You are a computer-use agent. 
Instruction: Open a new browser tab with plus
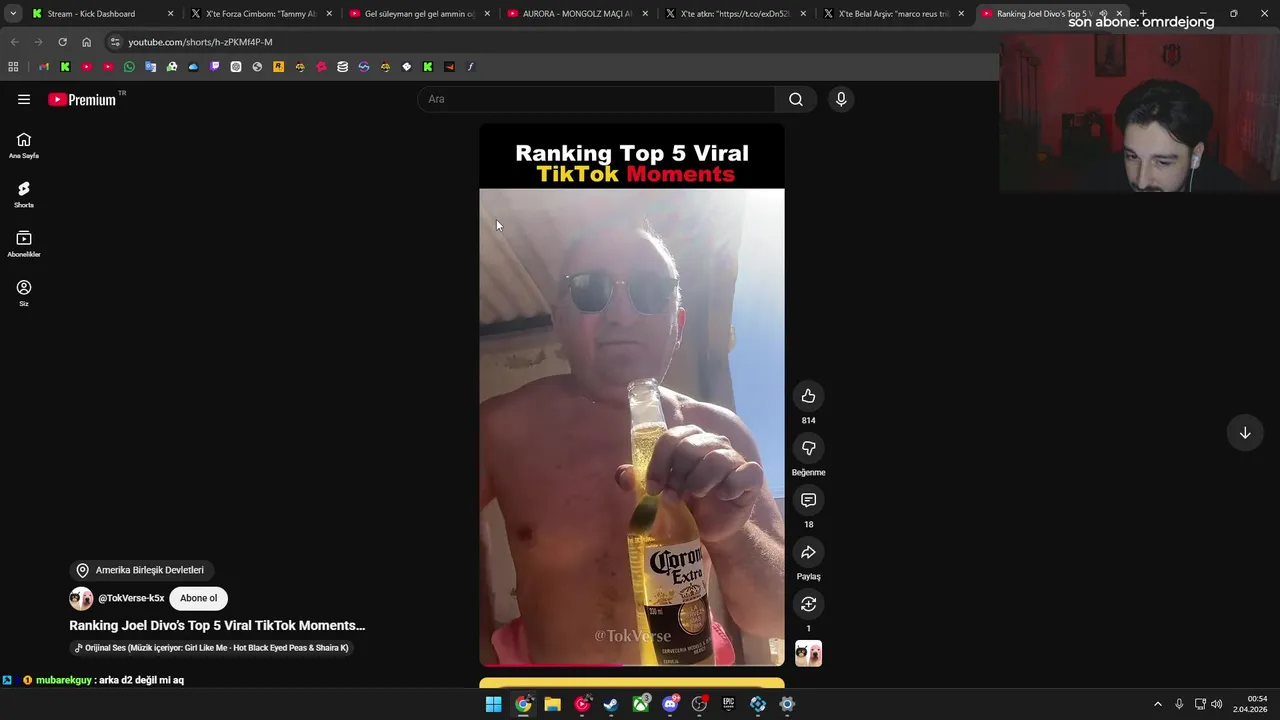click(x=1143, y=14)
